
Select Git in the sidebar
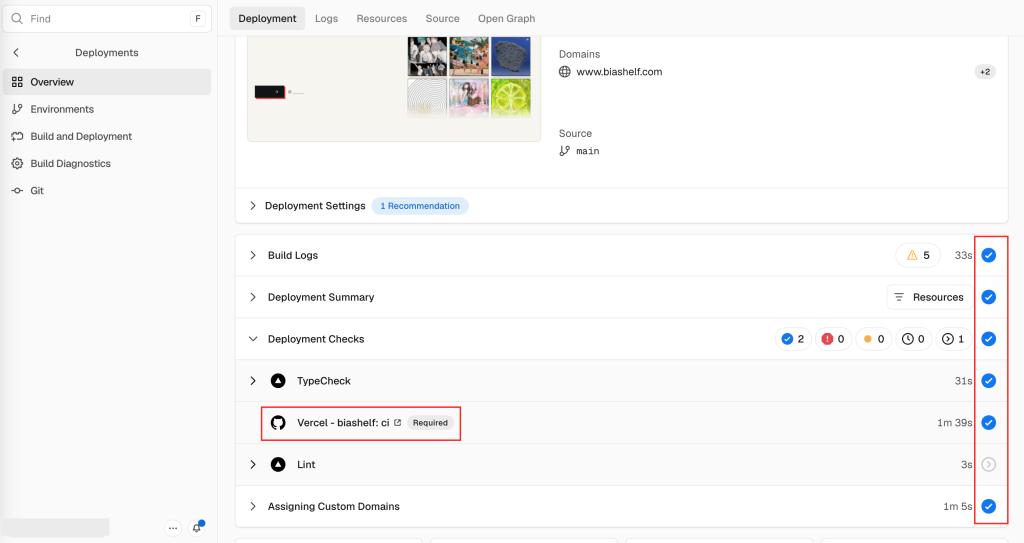(x=107, y=191)
